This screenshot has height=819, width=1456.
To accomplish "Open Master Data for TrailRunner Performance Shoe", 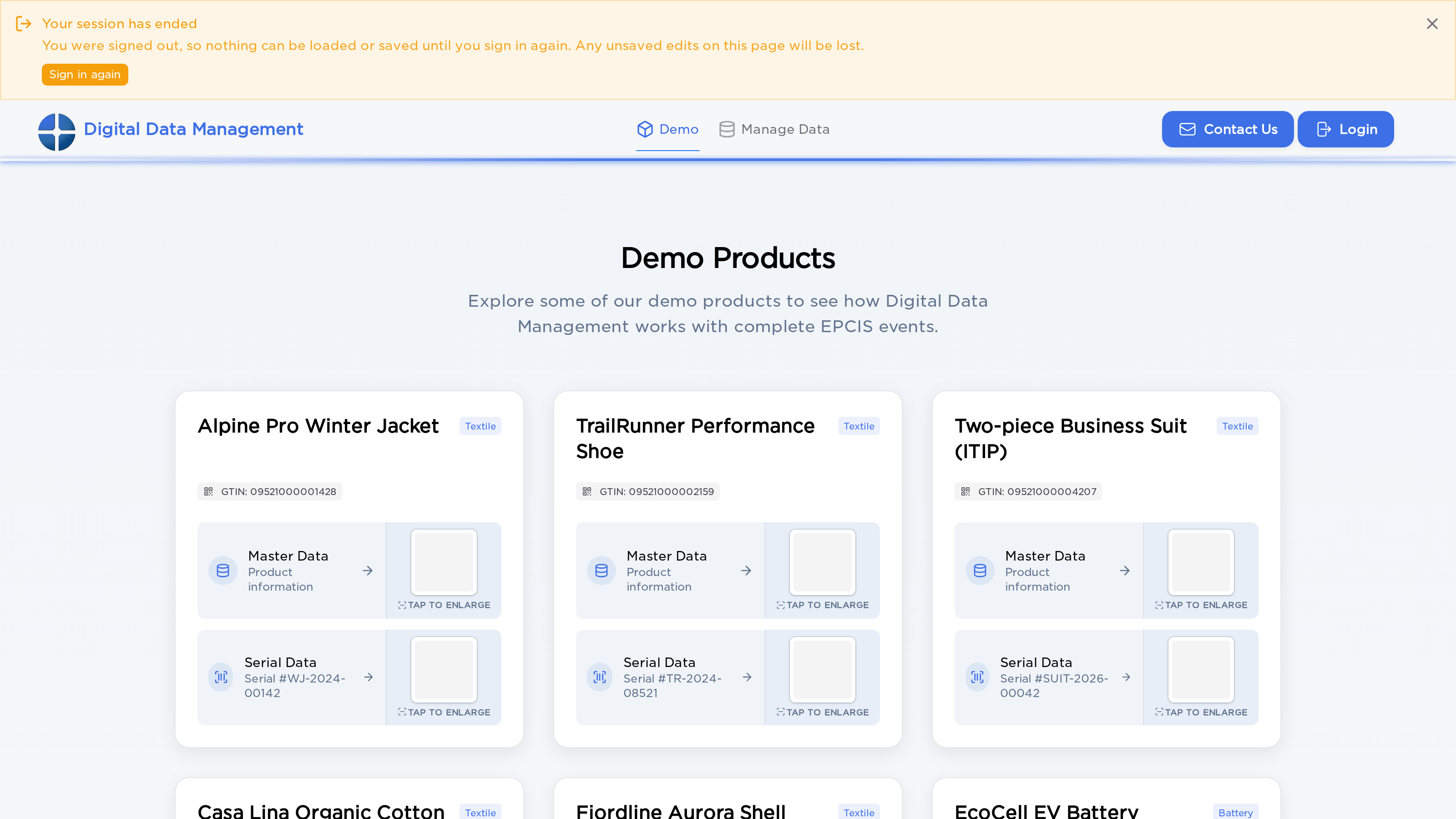I will click(x=670, y=571).
